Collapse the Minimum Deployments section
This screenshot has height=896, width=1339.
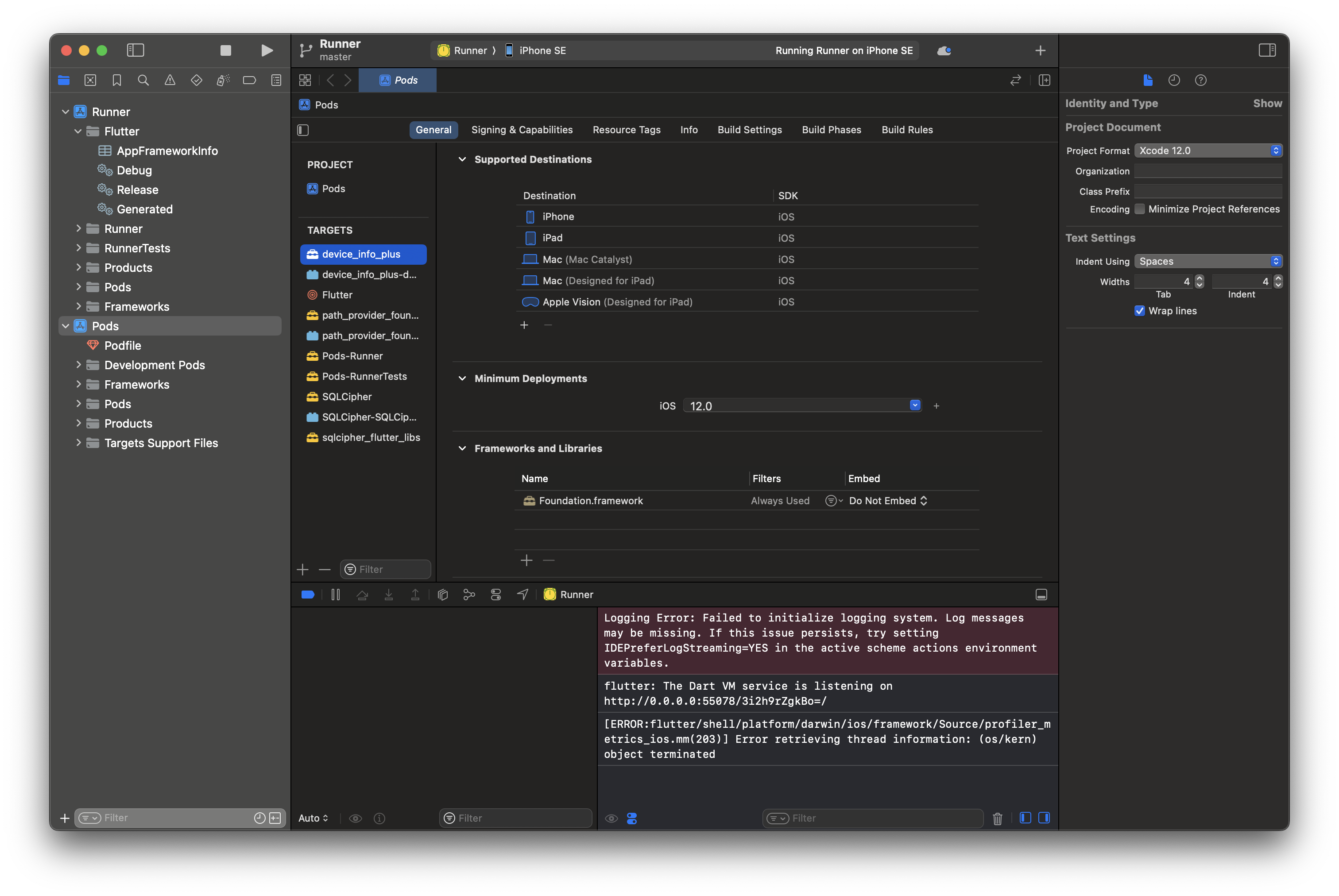pos(462,378)
